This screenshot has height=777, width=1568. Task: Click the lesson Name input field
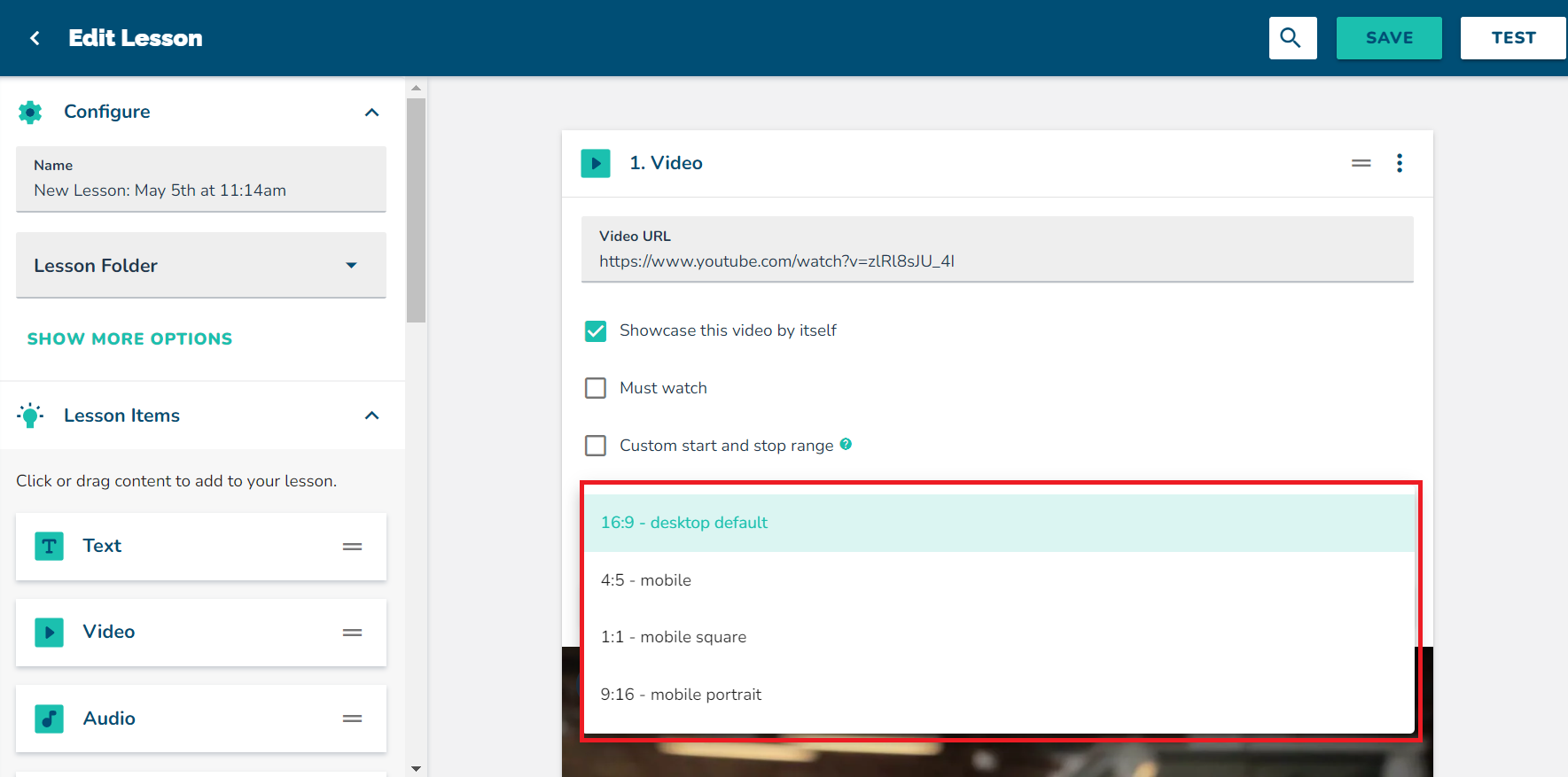[x=201, y=179]
